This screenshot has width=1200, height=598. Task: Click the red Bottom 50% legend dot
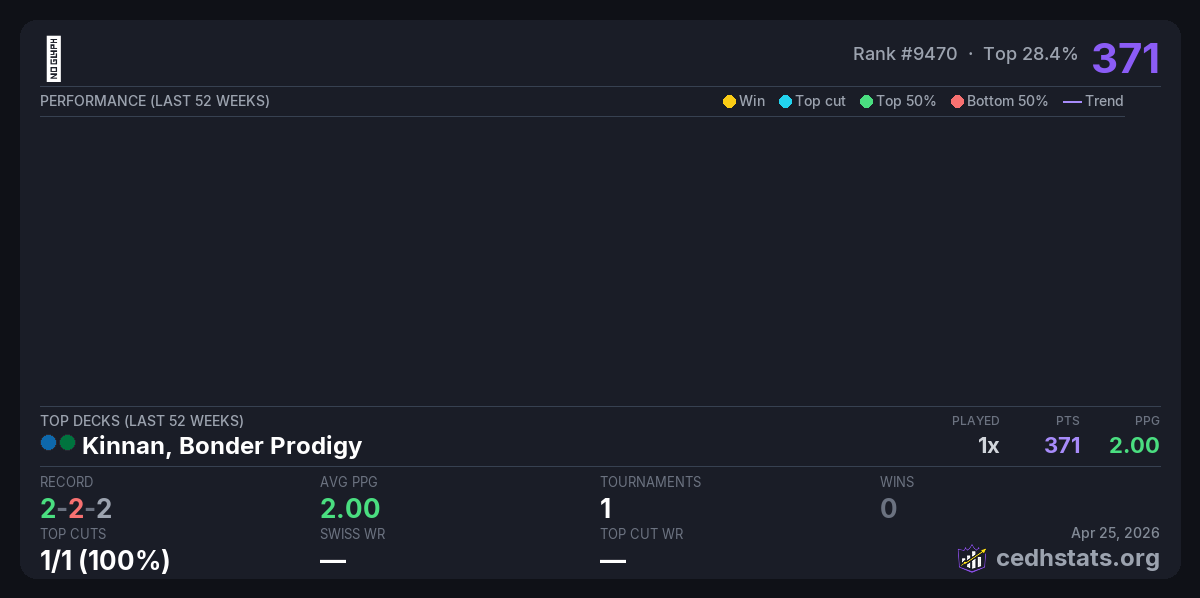click(957, 101)
